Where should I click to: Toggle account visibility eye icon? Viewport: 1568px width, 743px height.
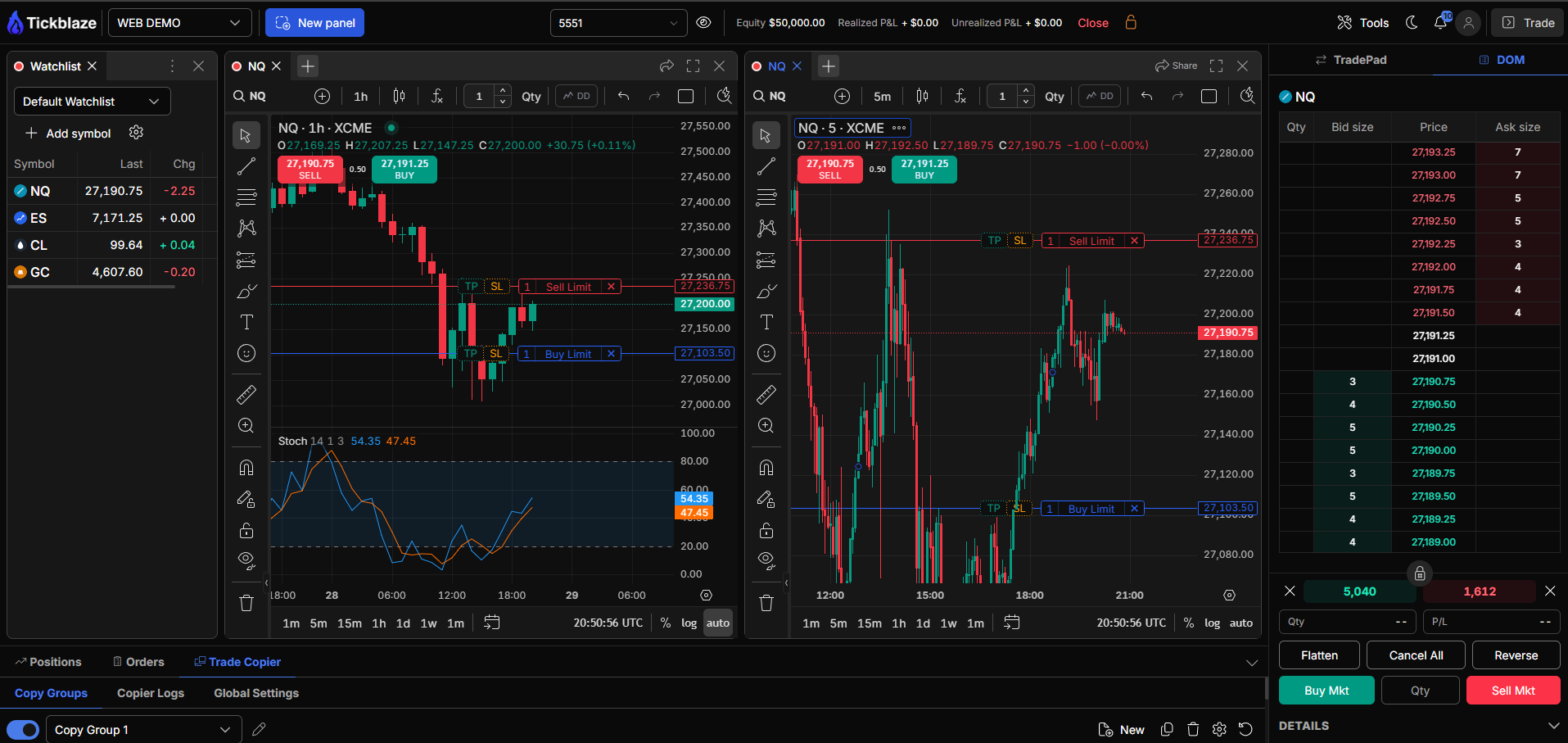click(x=703, y=23)
